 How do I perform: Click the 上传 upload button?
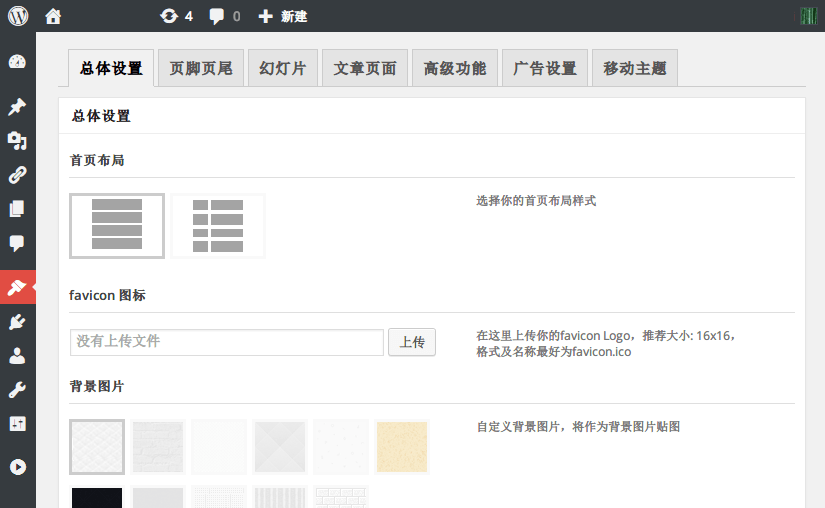pos(412,342)
